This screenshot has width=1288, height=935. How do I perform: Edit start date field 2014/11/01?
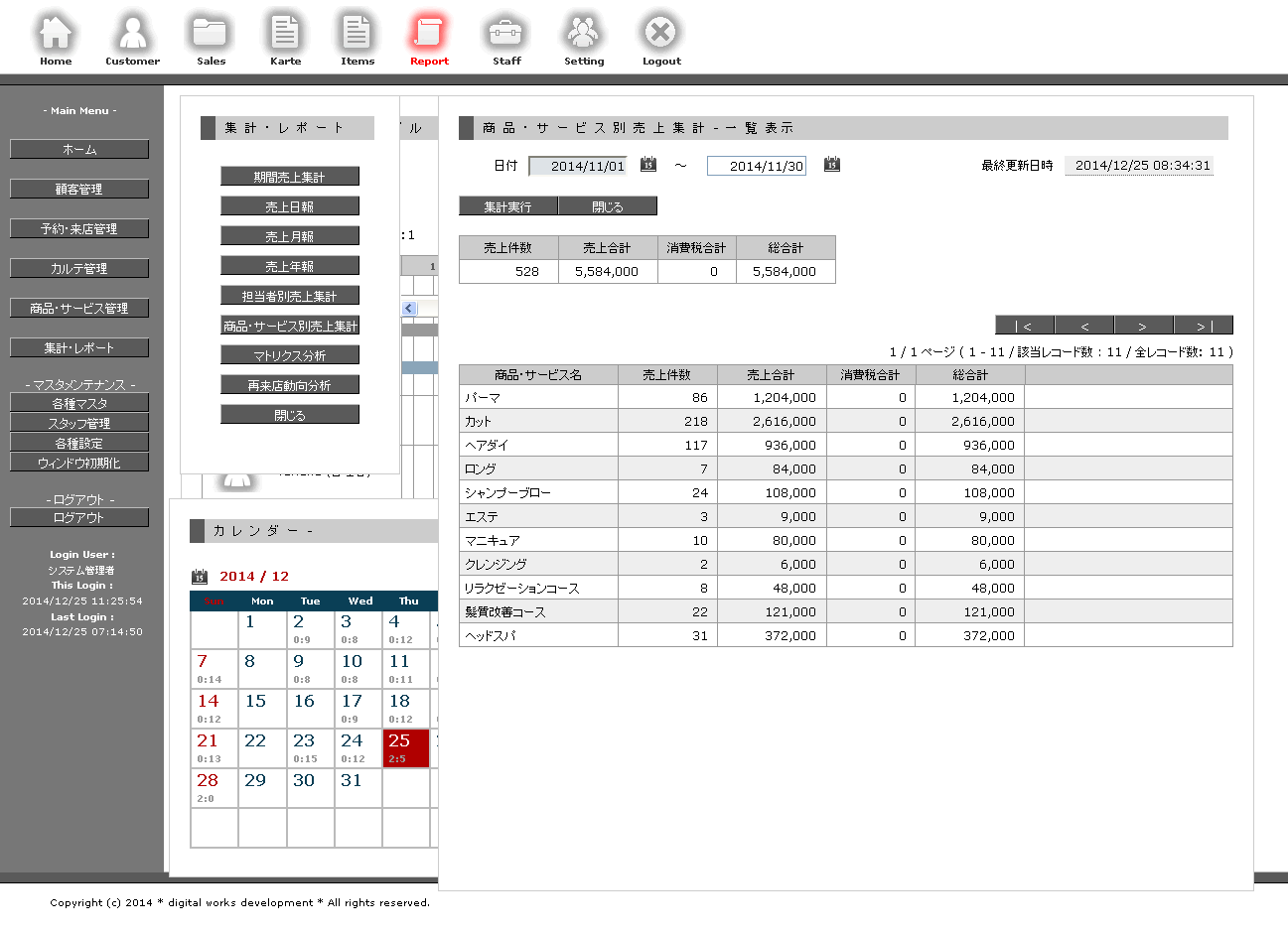pyautogui.click(x=578, y=166)
